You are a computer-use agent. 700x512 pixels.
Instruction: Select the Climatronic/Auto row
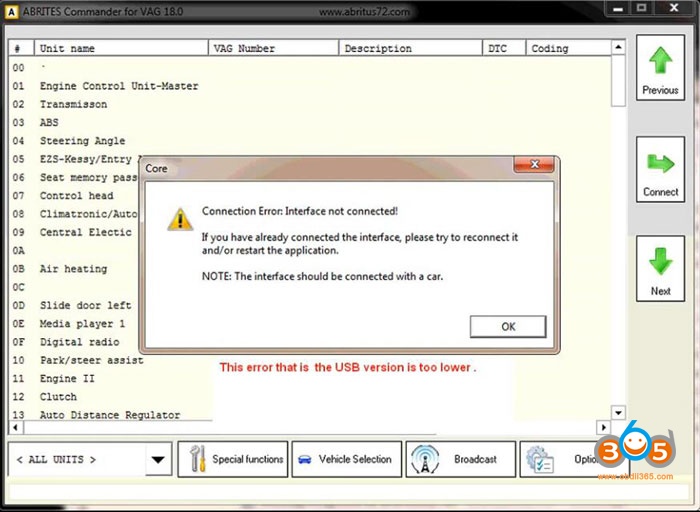(76, 214)
